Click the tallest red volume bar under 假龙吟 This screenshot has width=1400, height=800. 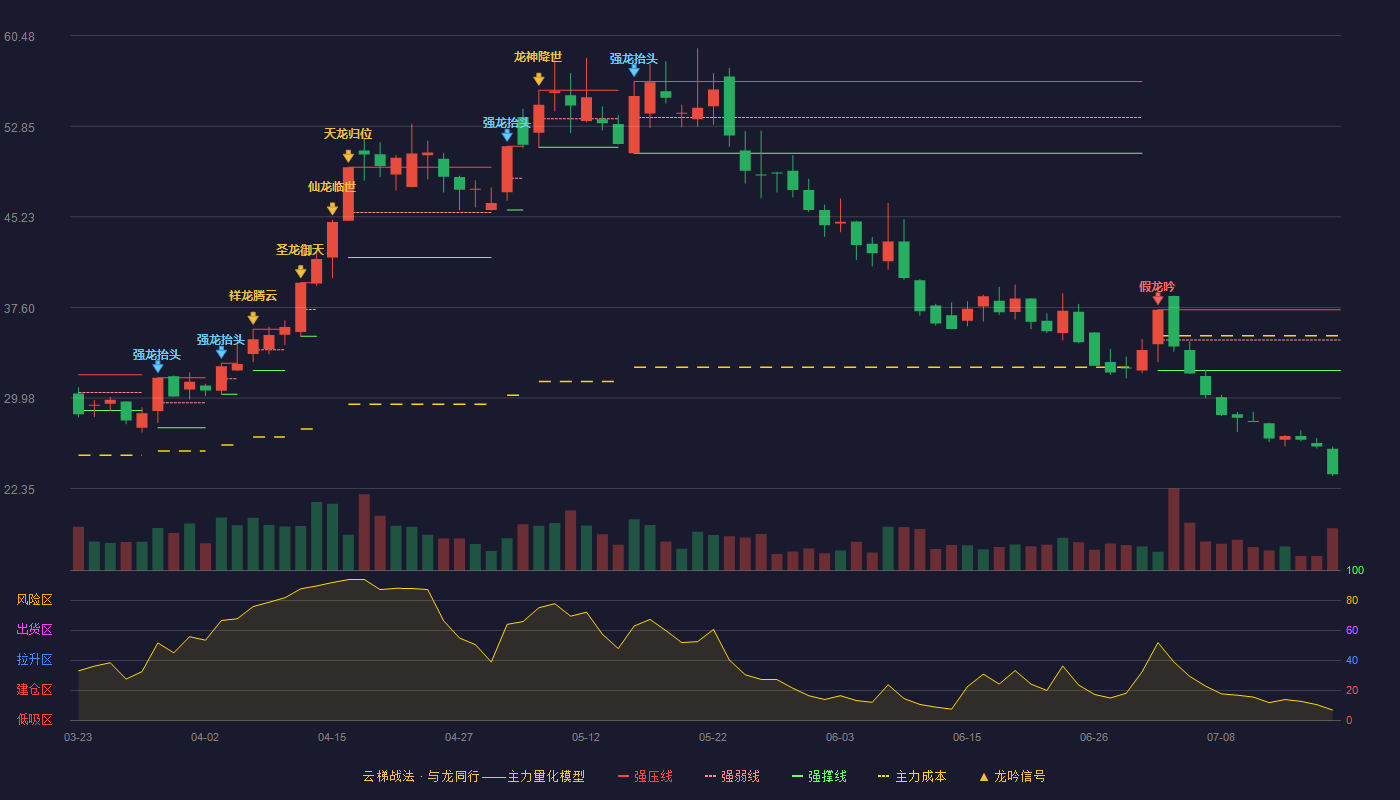(x=1174, y=529)
